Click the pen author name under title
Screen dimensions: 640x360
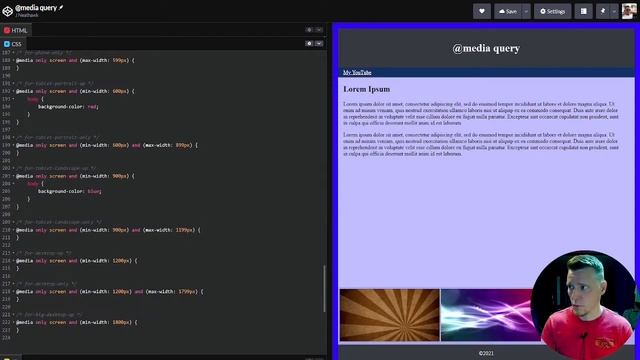tap(27, 15)
